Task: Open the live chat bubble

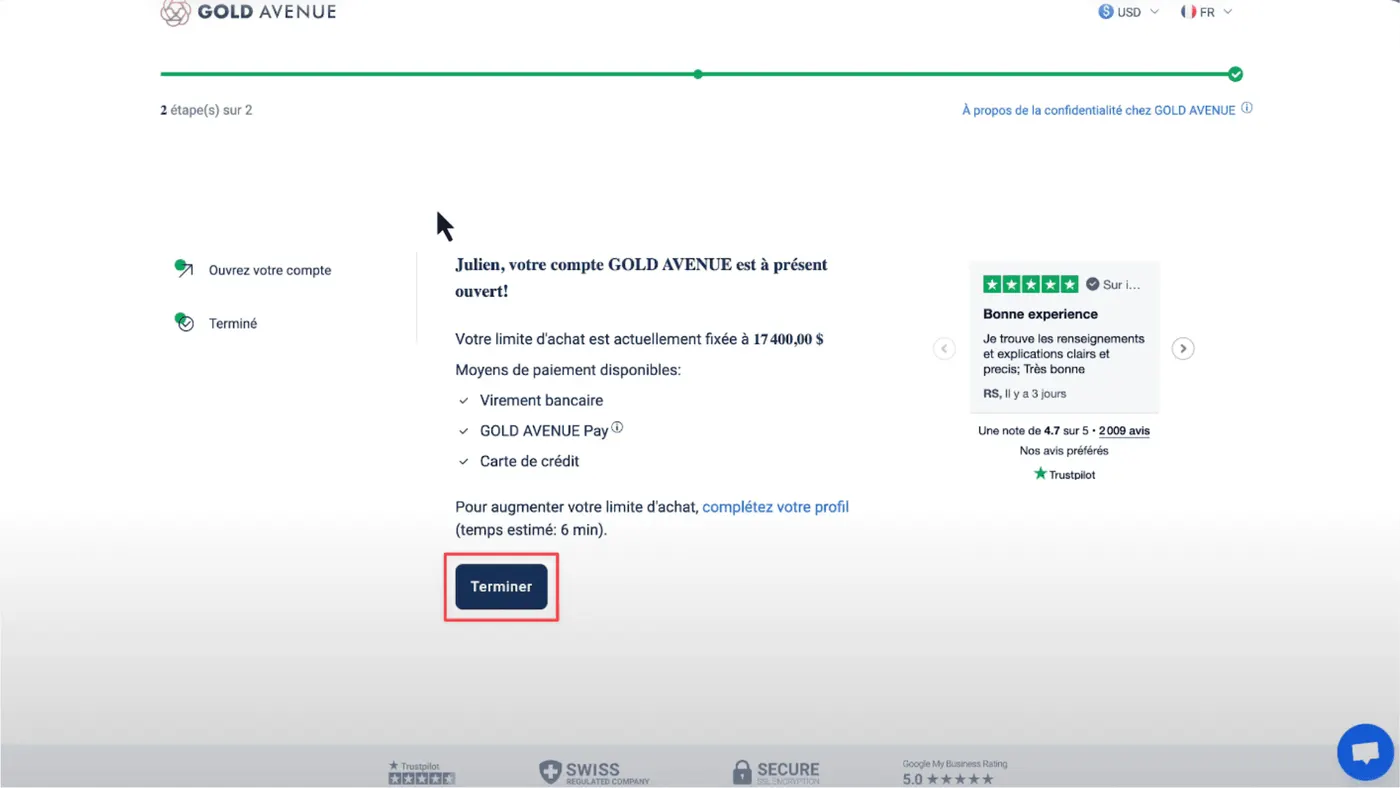Action: (x=1365, y=753)
